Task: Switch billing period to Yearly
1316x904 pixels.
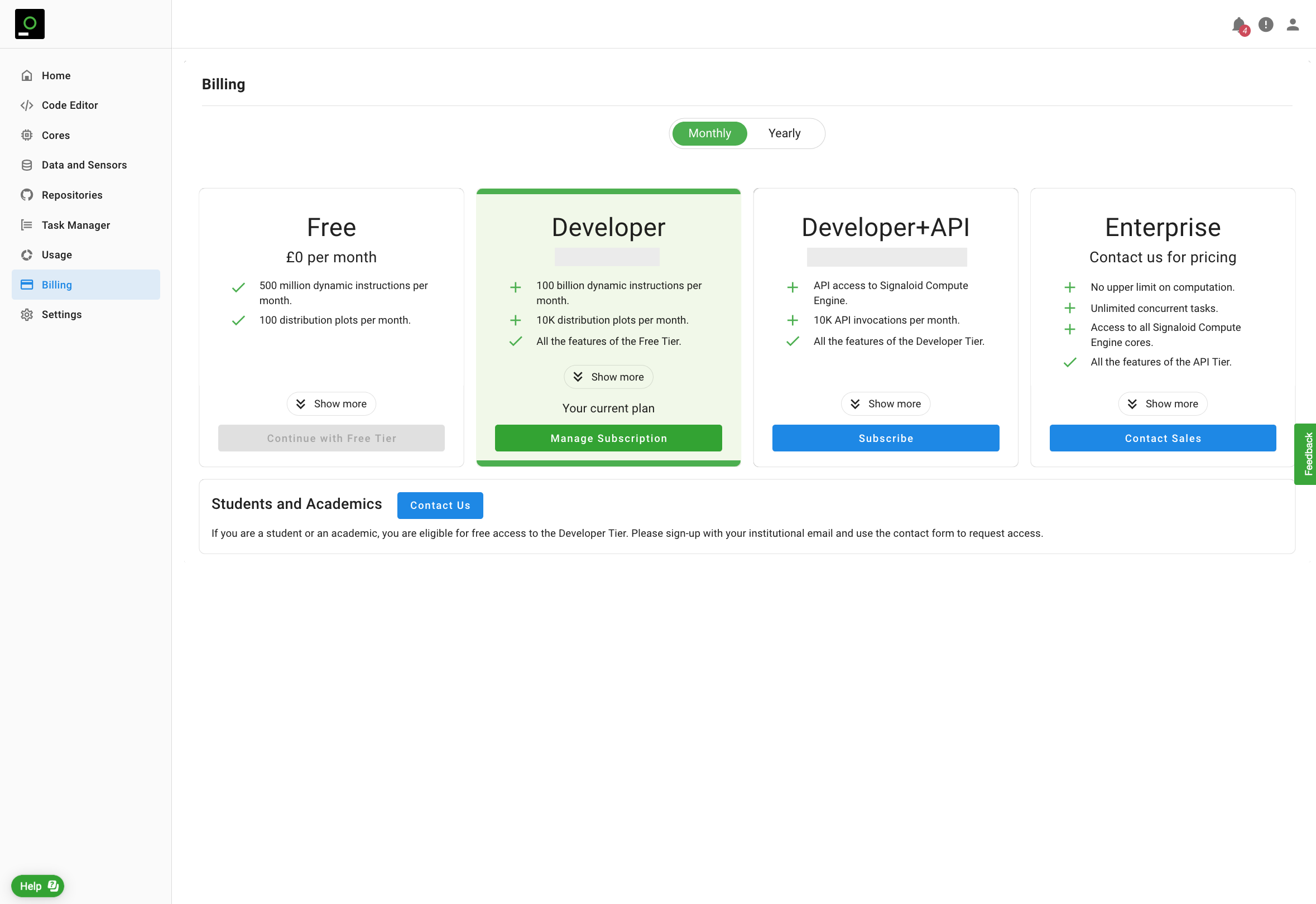Action: (x=784, y=133)
